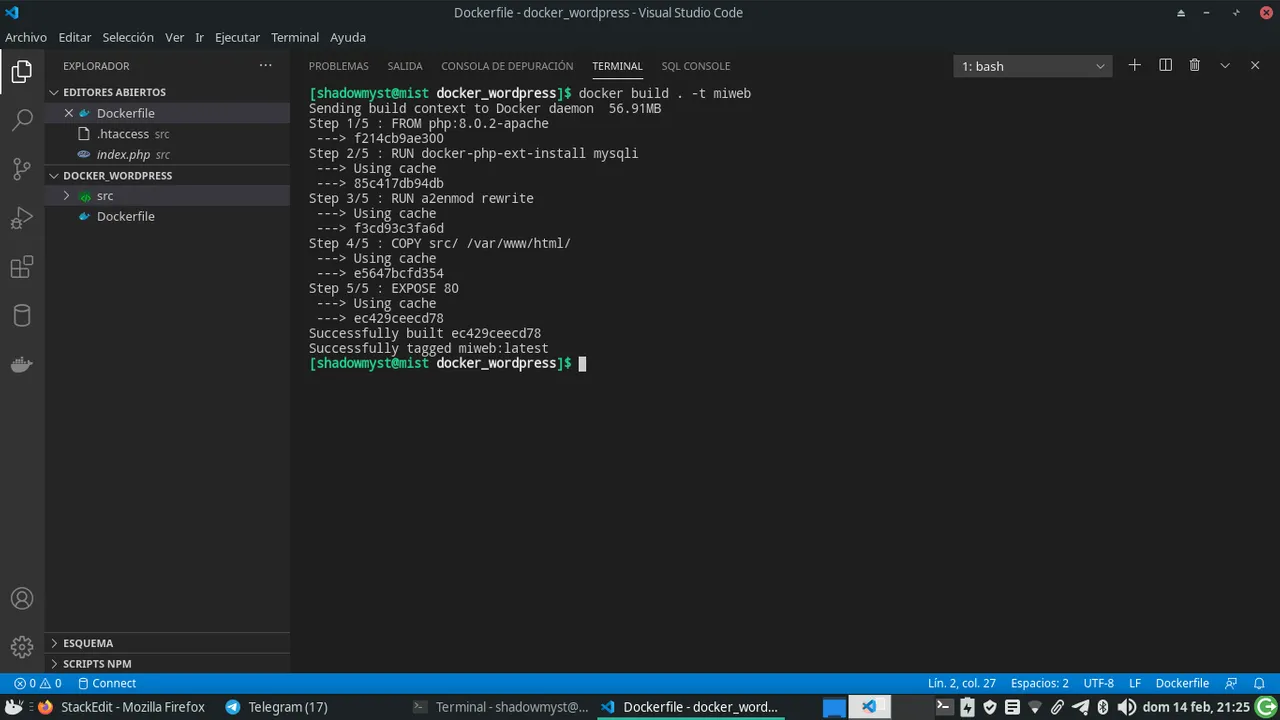Split the terminal panel
The image size is (1280, 720).
tap(1165, 65)
